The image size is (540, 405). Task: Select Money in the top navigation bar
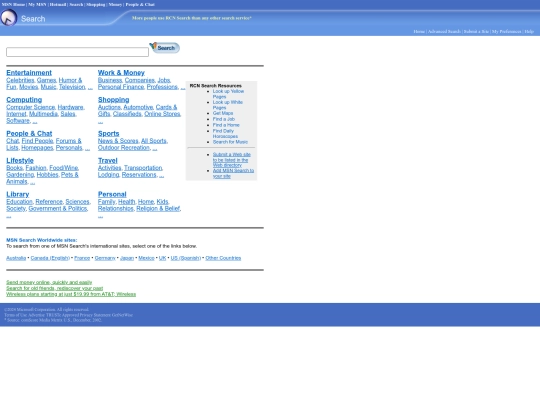tap(115, 4)
